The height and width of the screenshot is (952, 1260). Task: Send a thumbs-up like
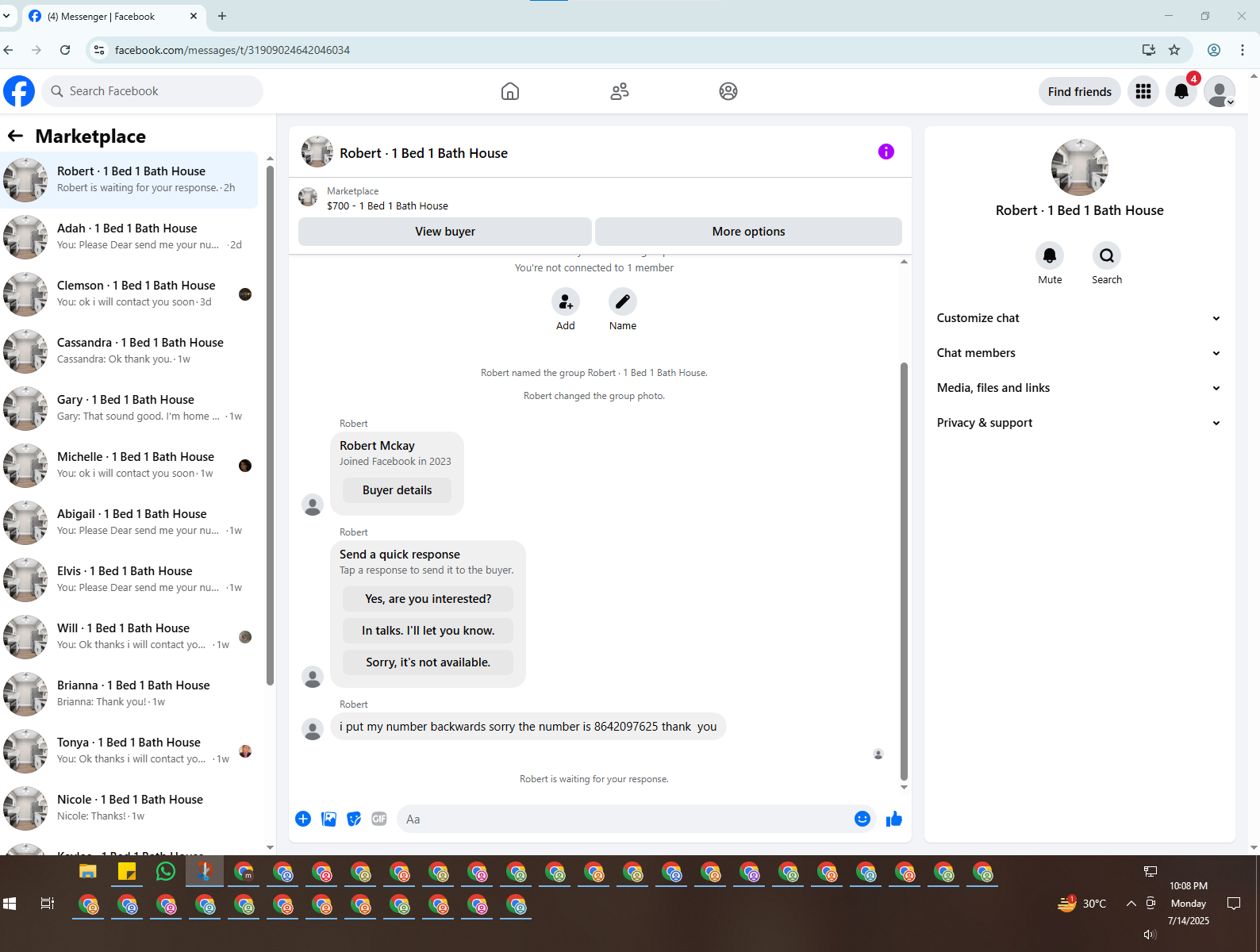[x=894, y=819]
